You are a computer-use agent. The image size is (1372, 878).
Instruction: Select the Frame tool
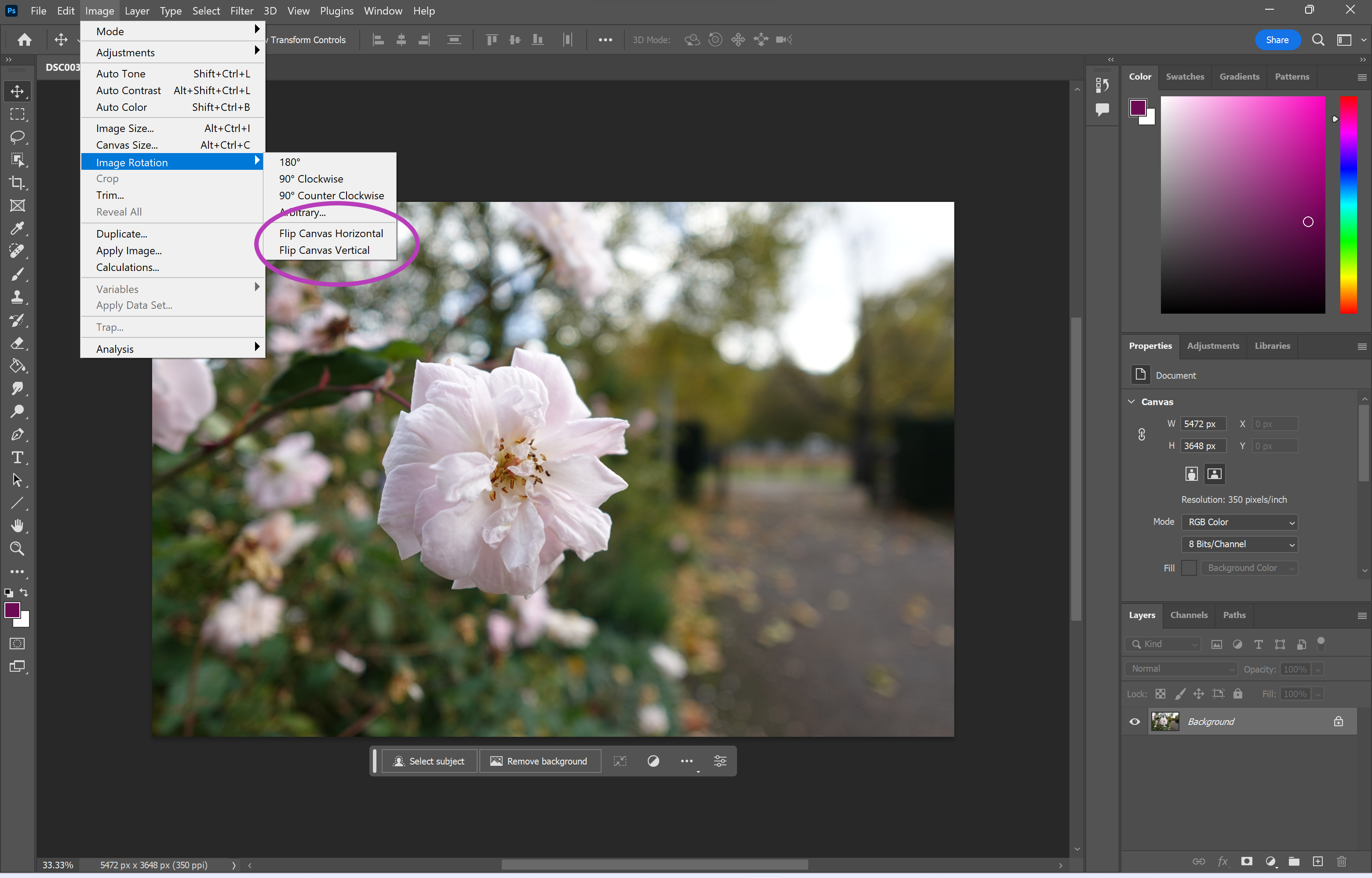tap(17, 206)
